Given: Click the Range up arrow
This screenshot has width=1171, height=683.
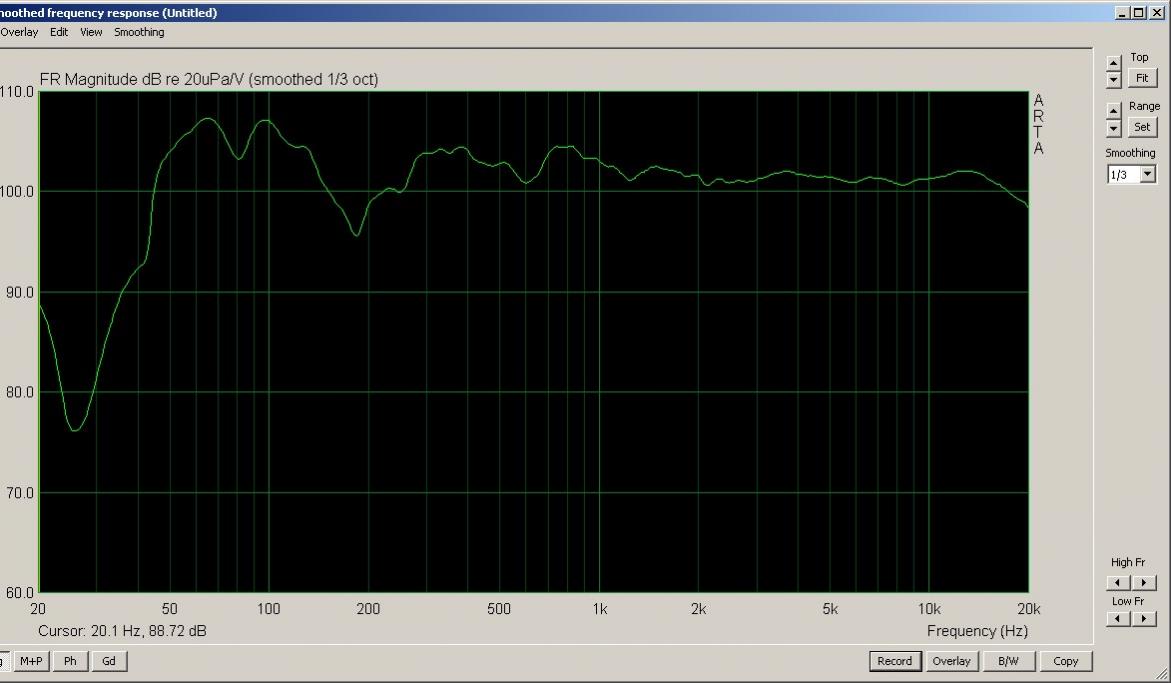Looking at the screenshot, I should coord(1113,111).
